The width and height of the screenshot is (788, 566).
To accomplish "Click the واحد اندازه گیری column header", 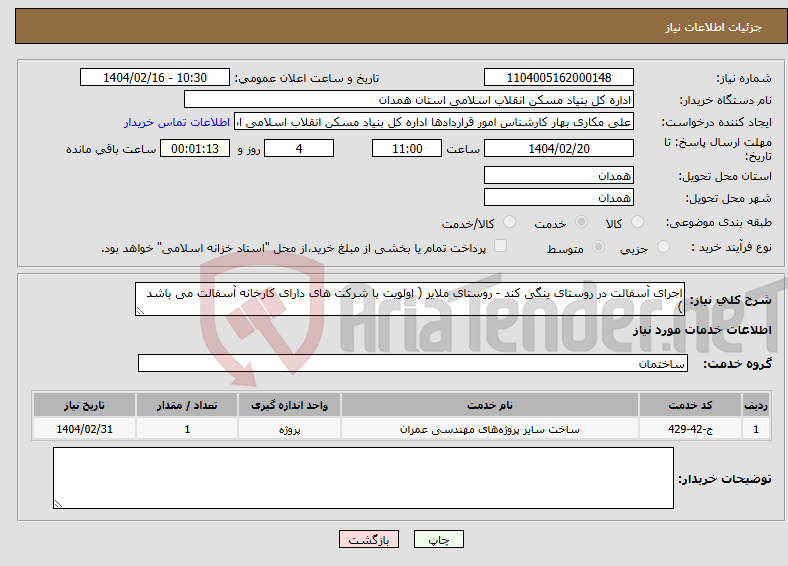I will pyautogui.click(x=289, y=405).
